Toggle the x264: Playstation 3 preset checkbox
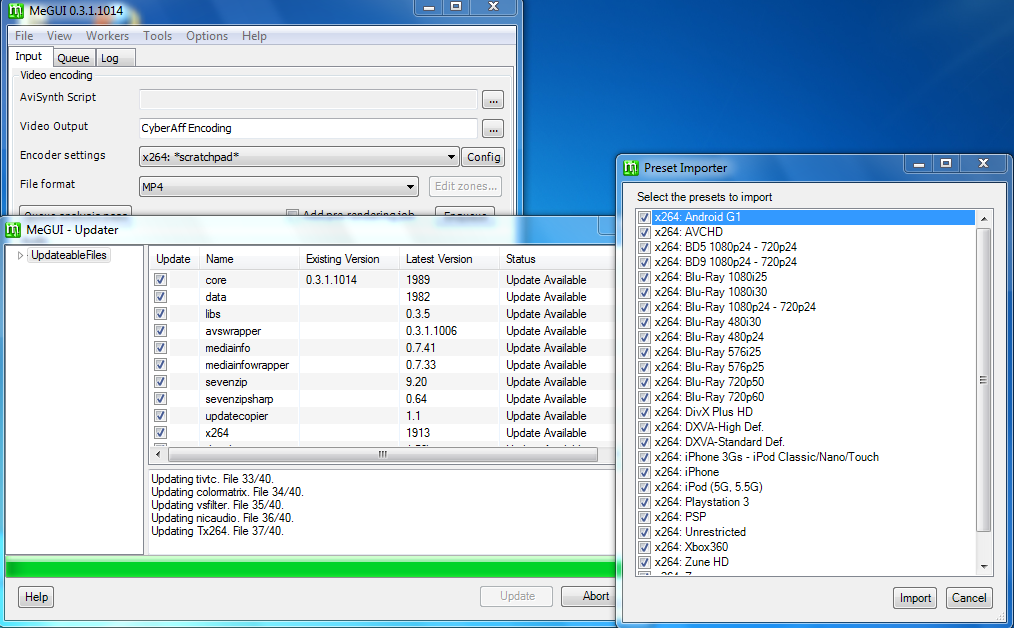Screen dimensions: 1014x628 (644, 502)
